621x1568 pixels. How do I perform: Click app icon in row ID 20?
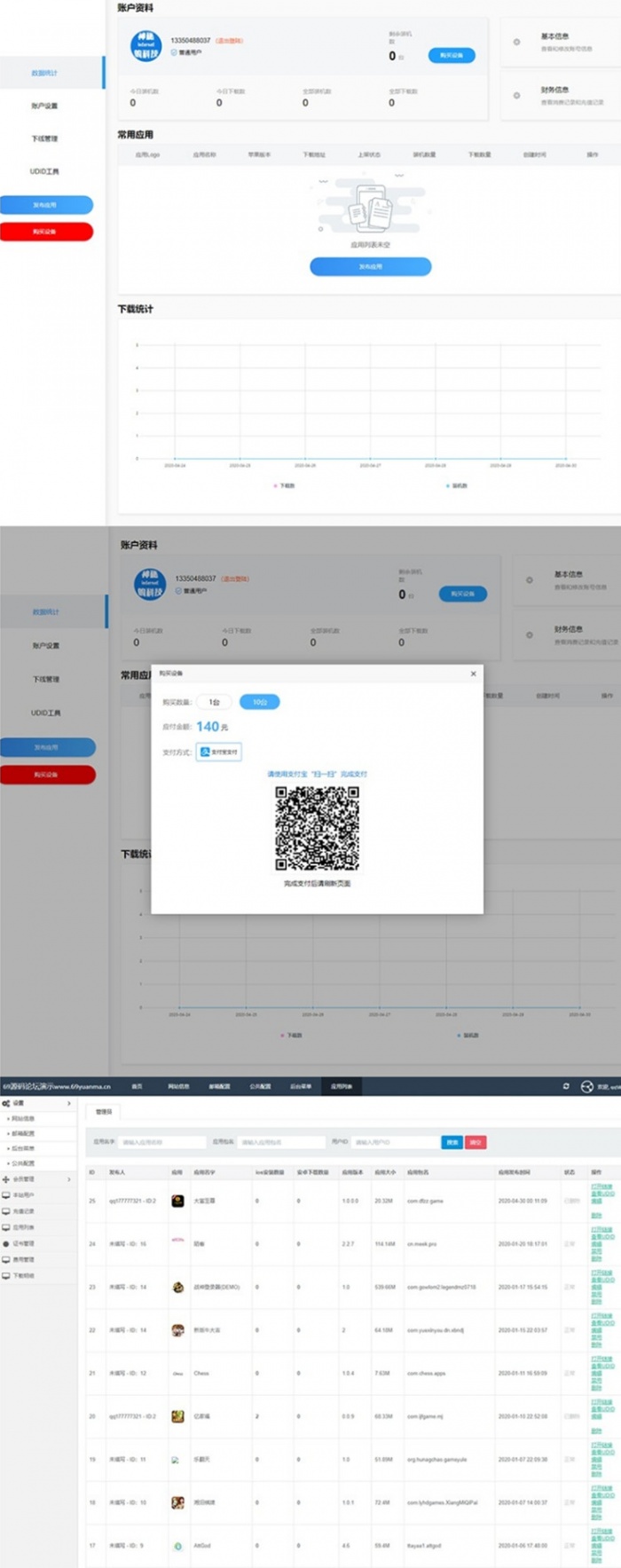click(177, 1416)
